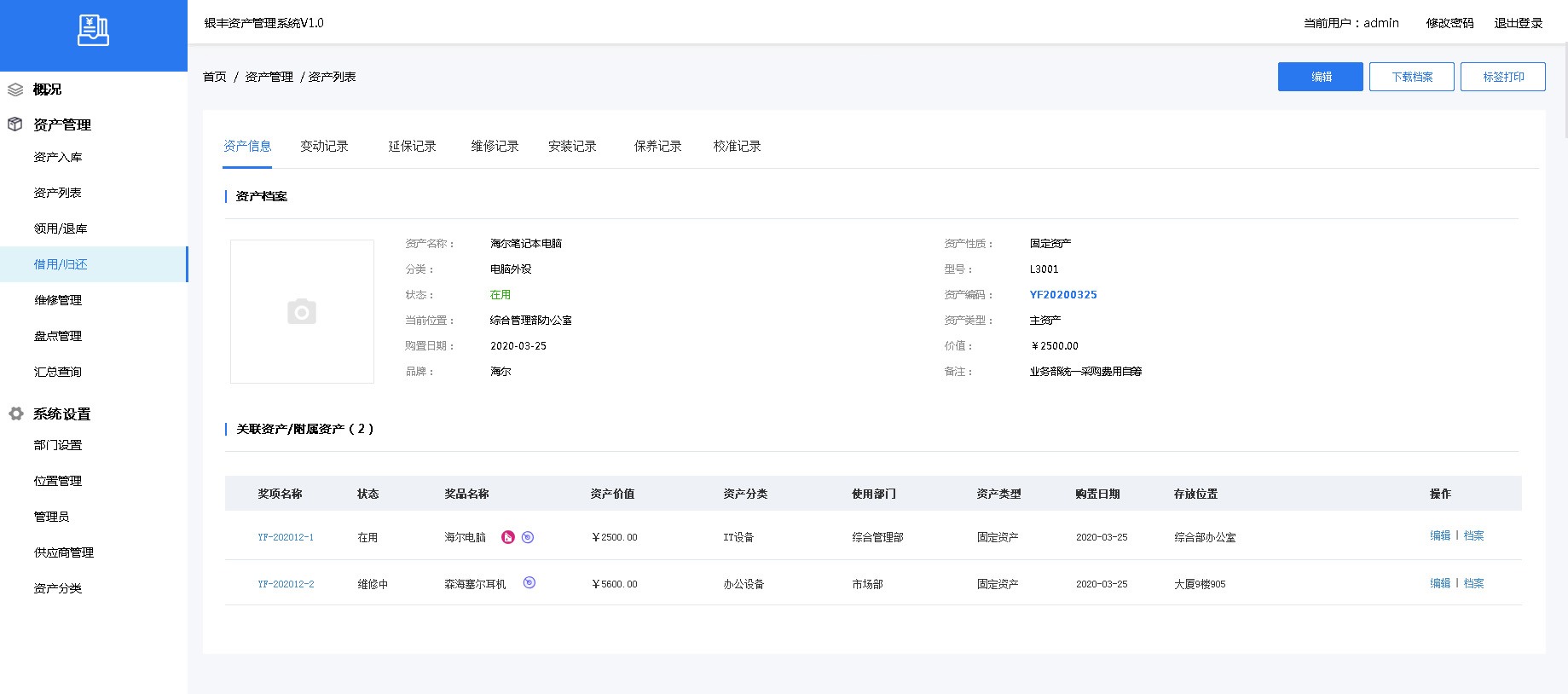Open 资产入库 in the sidebar
1568x694 pixels.
point(58,158)
